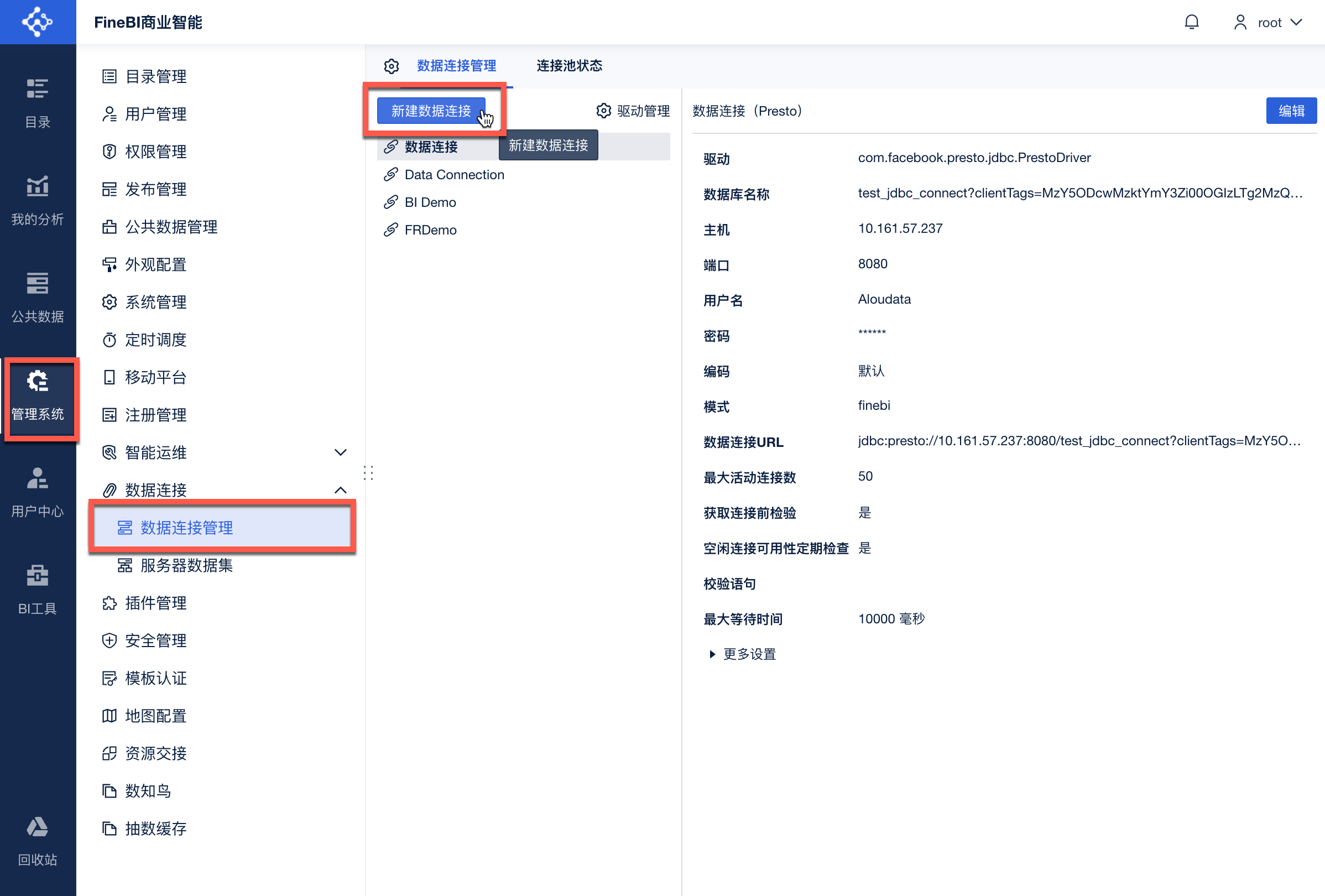Open 用户管理 menu item
1325x896 pixels.
(155, 114)
